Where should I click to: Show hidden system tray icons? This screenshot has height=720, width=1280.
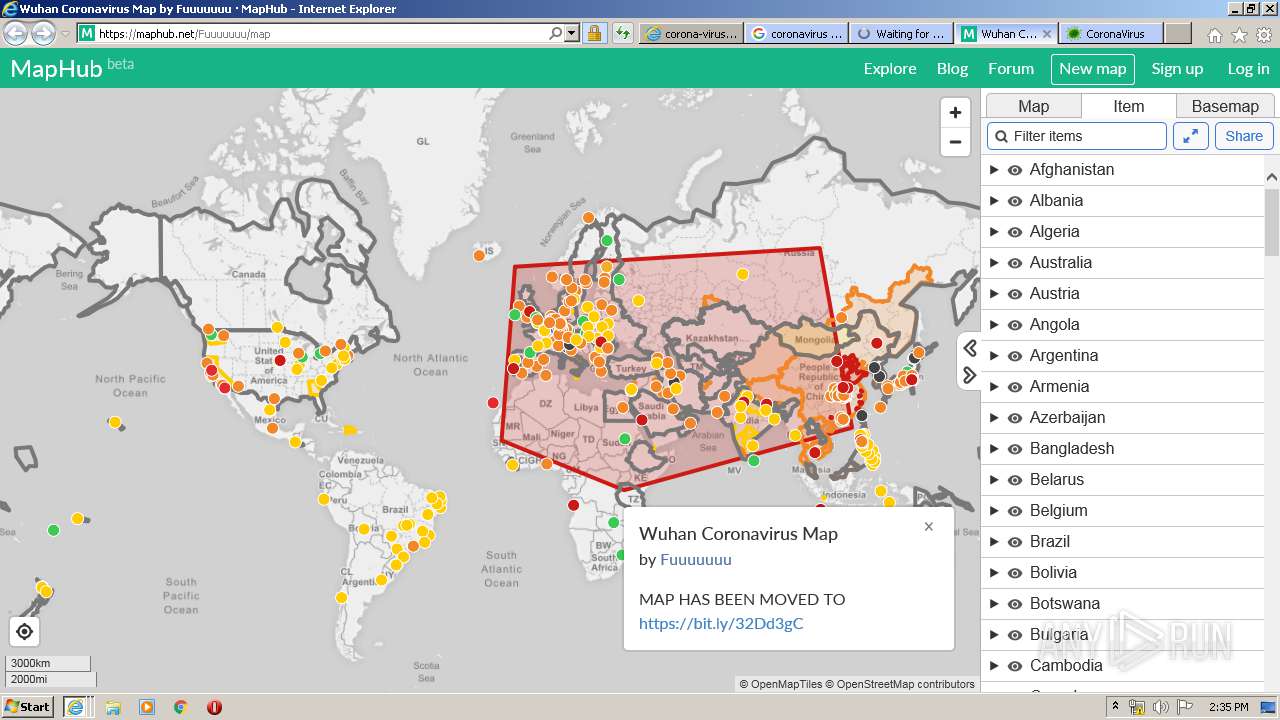pos(1115,707)
